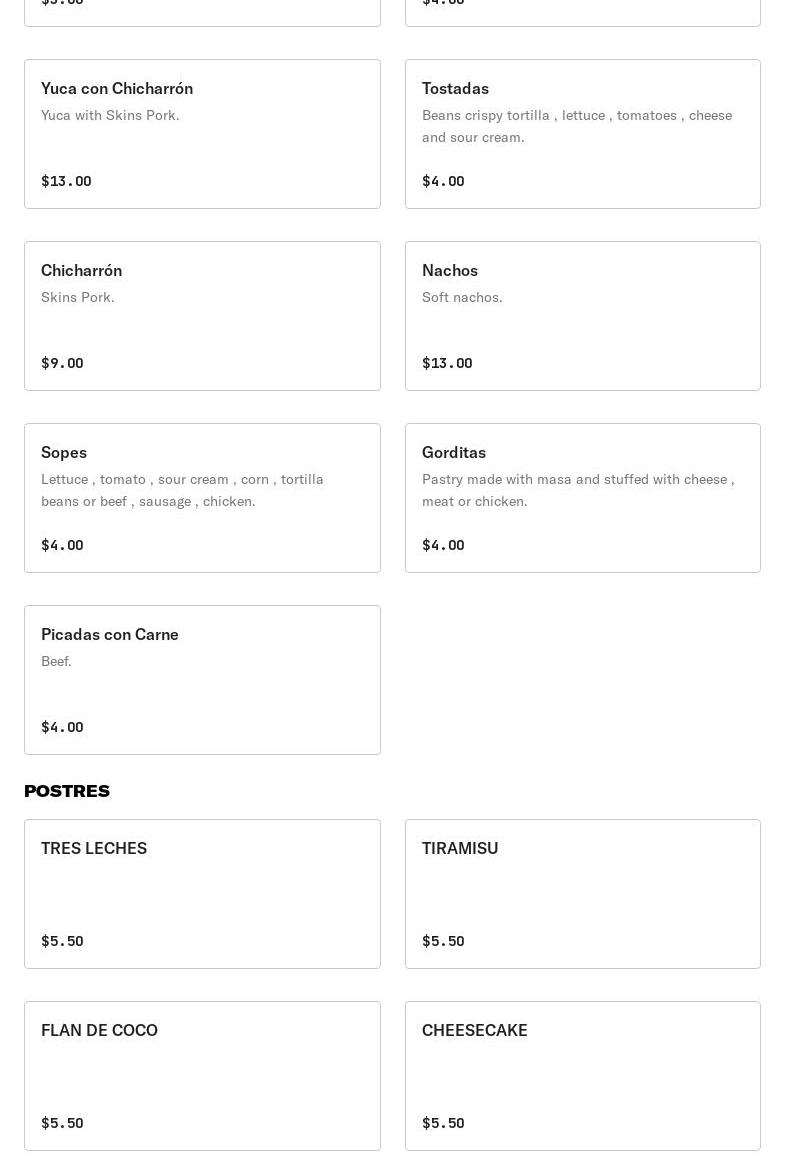Image resolution: width=785 pixels, height=1169 pixels.
Task: Select the TIRAMISU dessert card
Action: pyautogui.click(x=582, y=894)
